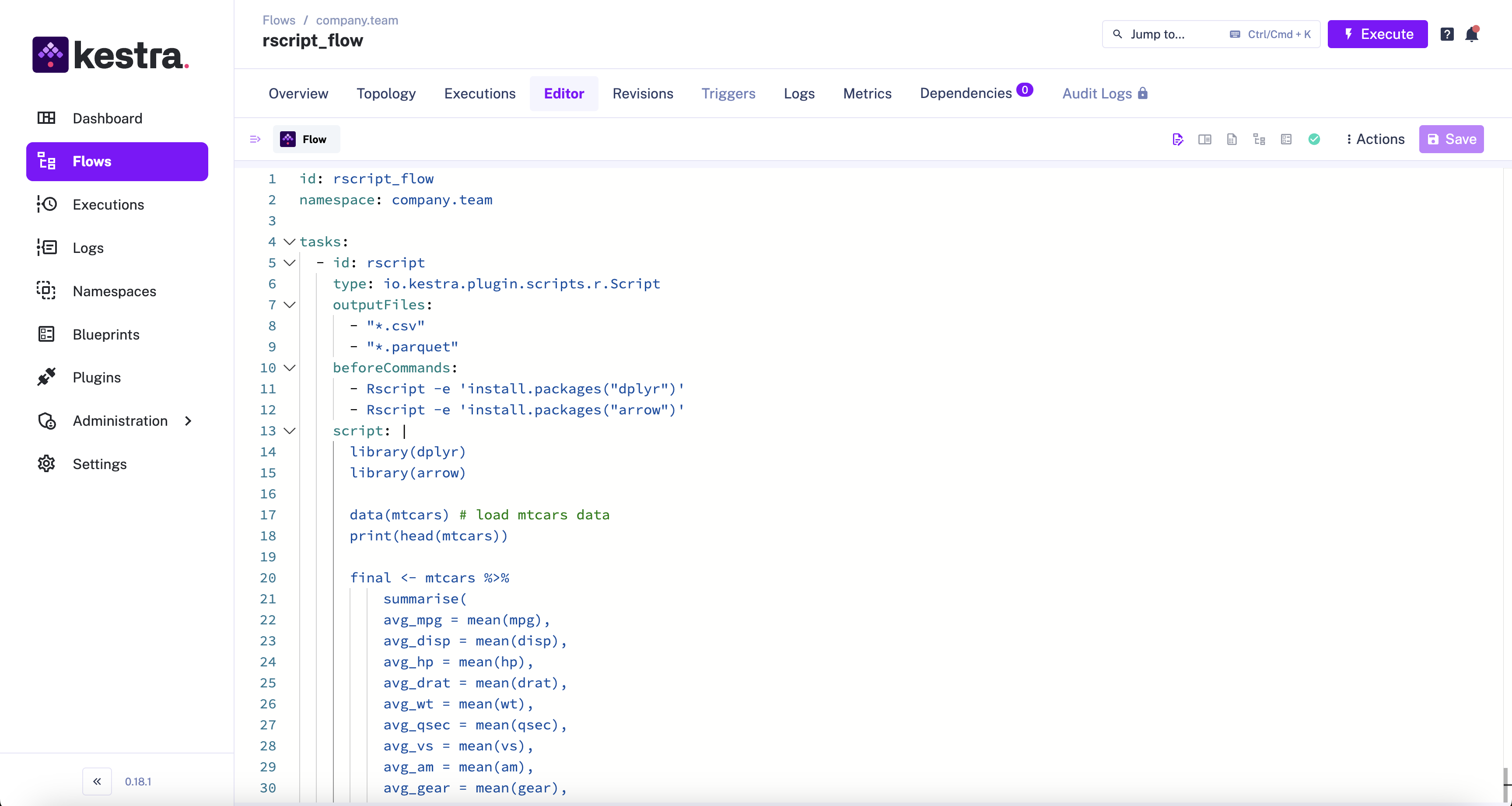Open the Metrics tab
1512x806 pixels.
point(867,94)
